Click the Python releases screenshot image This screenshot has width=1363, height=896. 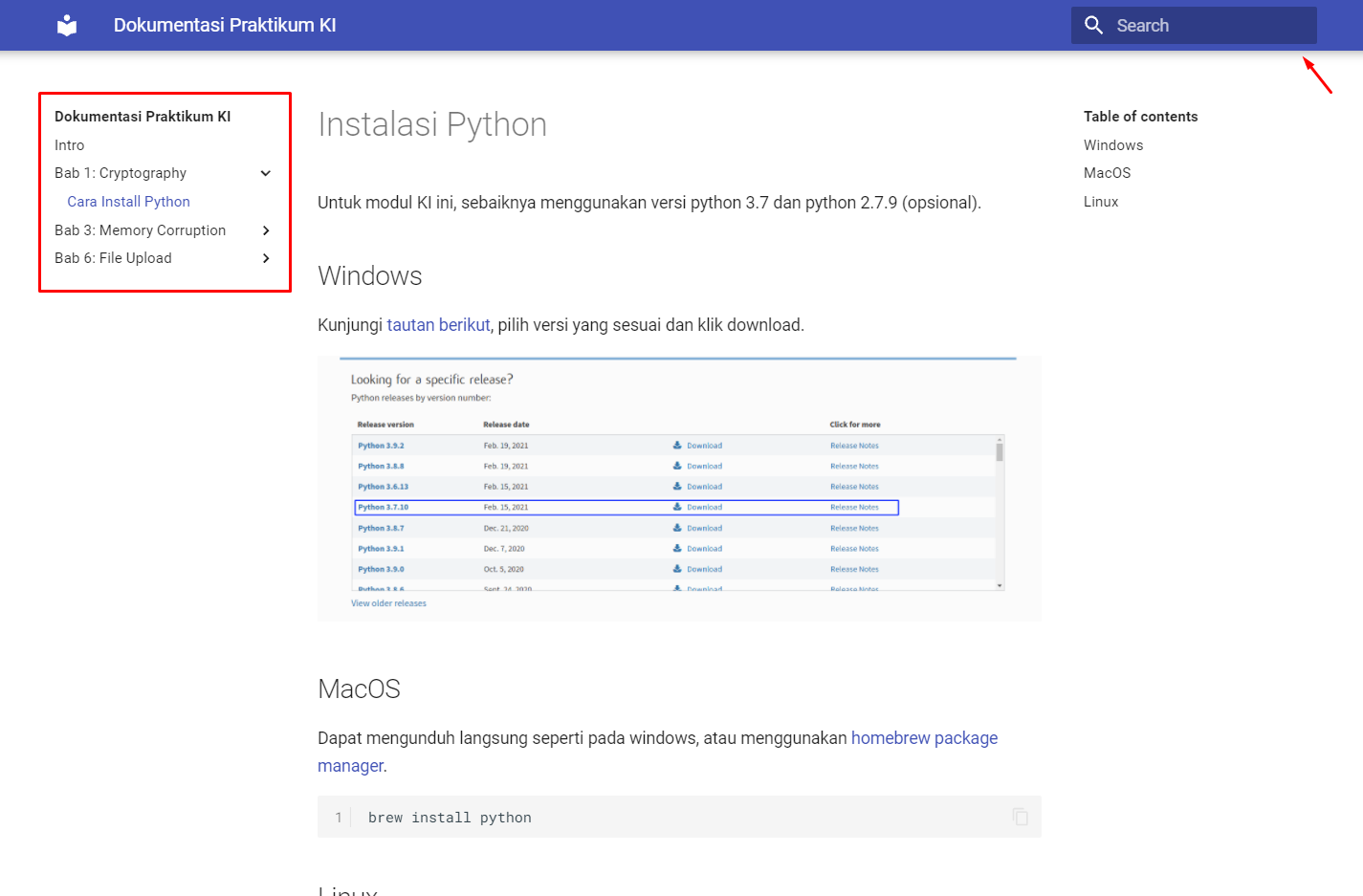[679, 489]
